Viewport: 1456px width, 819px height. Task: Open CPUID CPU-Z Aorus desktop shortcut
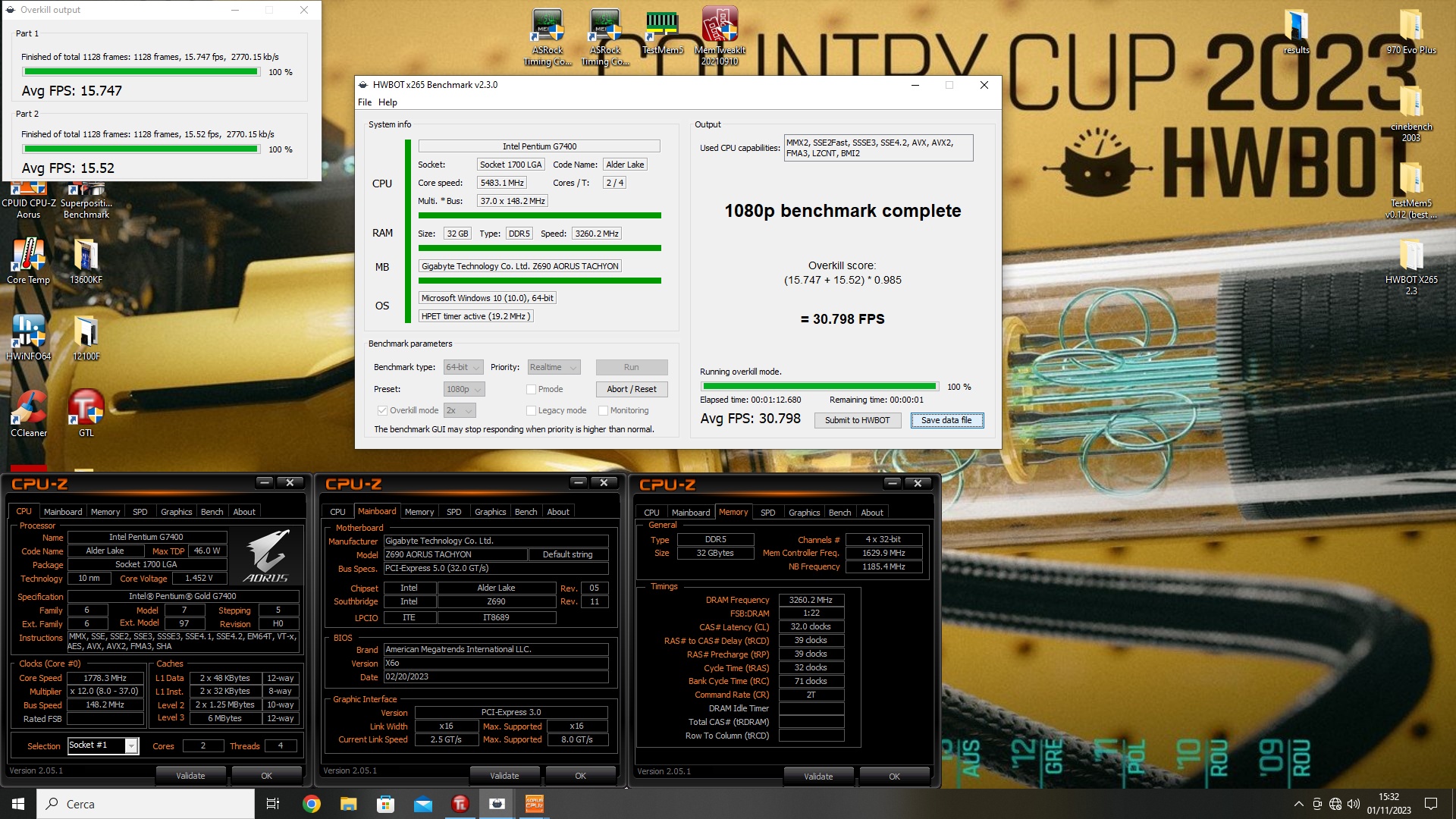click(x=28, y=202)
